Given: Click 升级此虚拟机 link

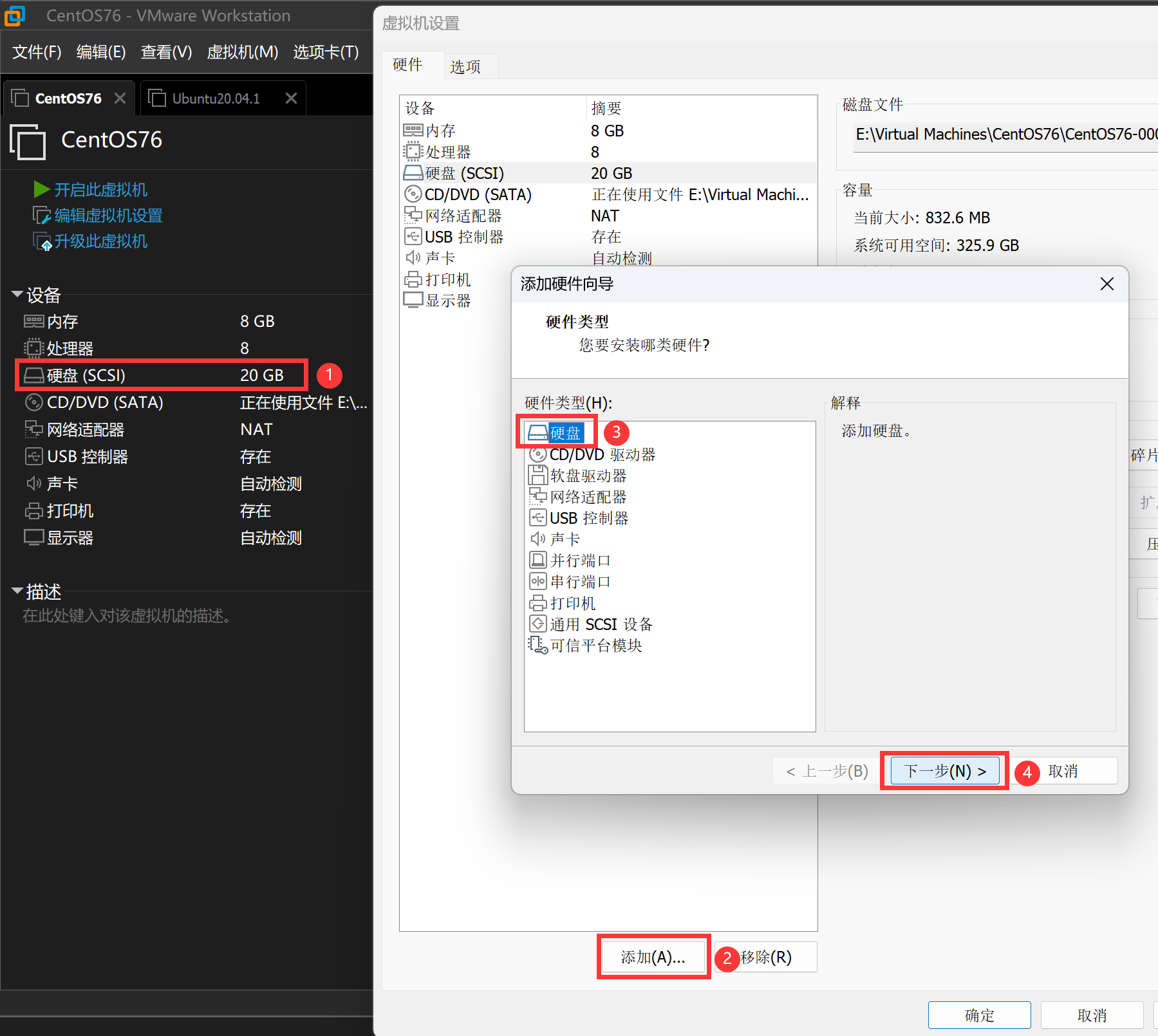Looking at the screenshot, I should (100, 241).
